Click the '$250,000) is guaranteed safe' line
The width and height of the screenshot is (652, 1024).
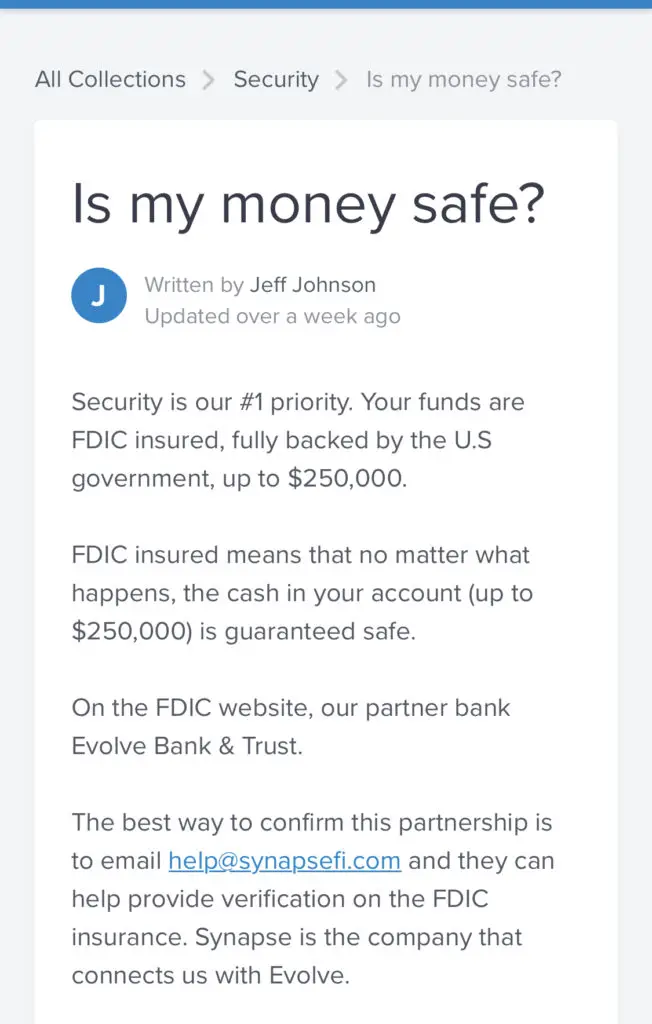click(x=244, y=632)
